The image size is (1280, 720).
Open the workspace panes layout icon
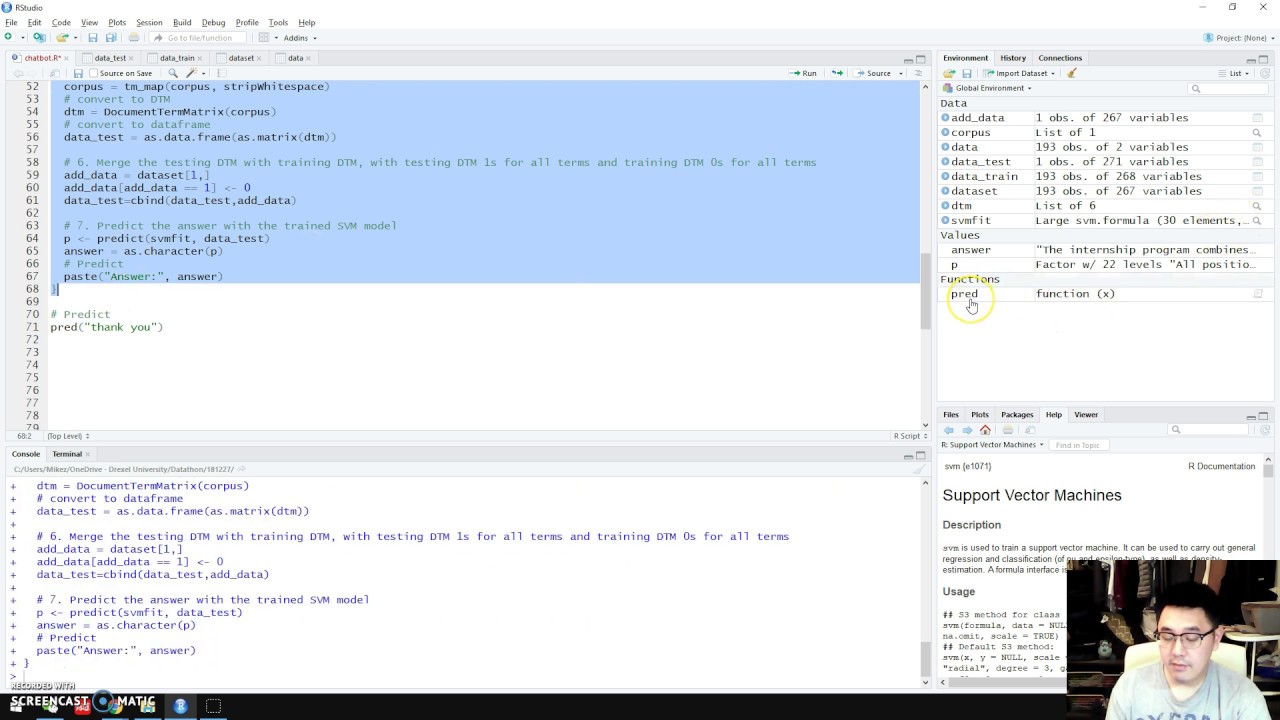[x=265, y=38]
